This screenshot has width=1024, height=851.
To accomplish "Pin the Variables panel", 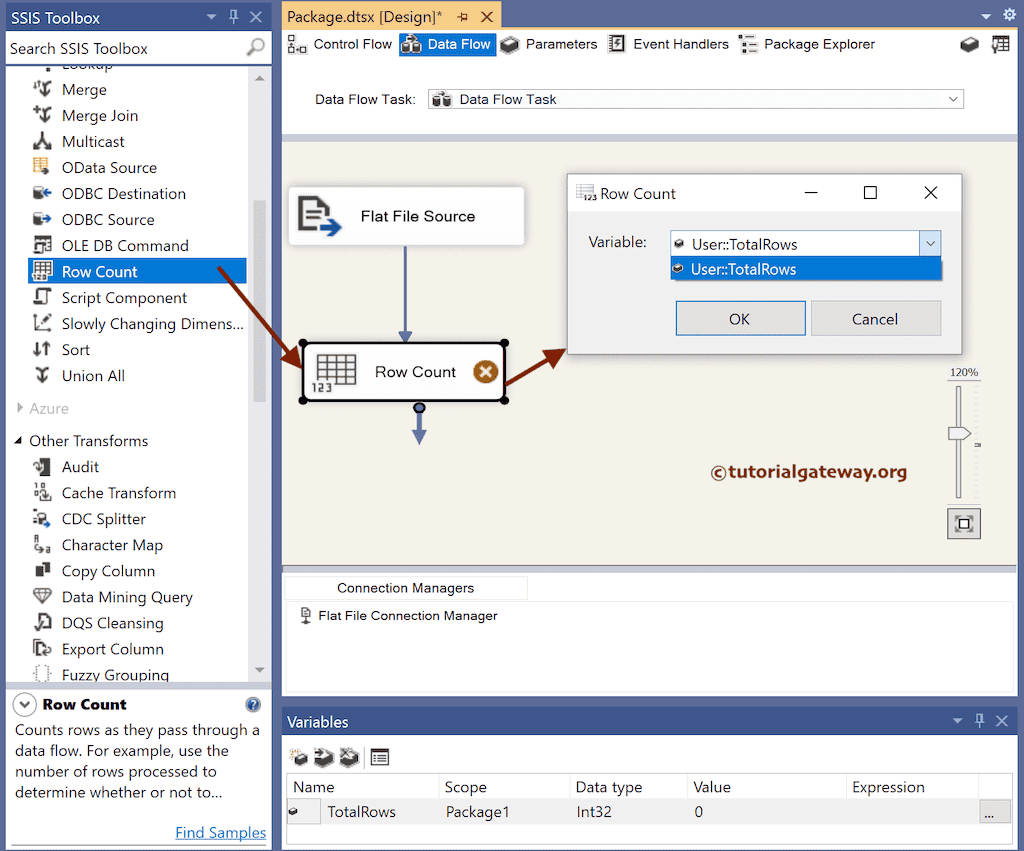I will pyautogui.click(x=979, y=721).
